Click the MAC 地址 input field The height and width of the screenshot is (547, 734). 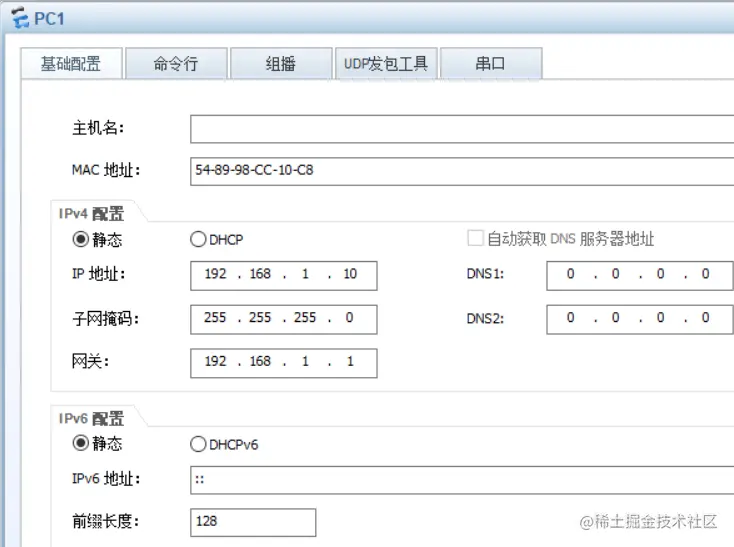tap(462, 171)
